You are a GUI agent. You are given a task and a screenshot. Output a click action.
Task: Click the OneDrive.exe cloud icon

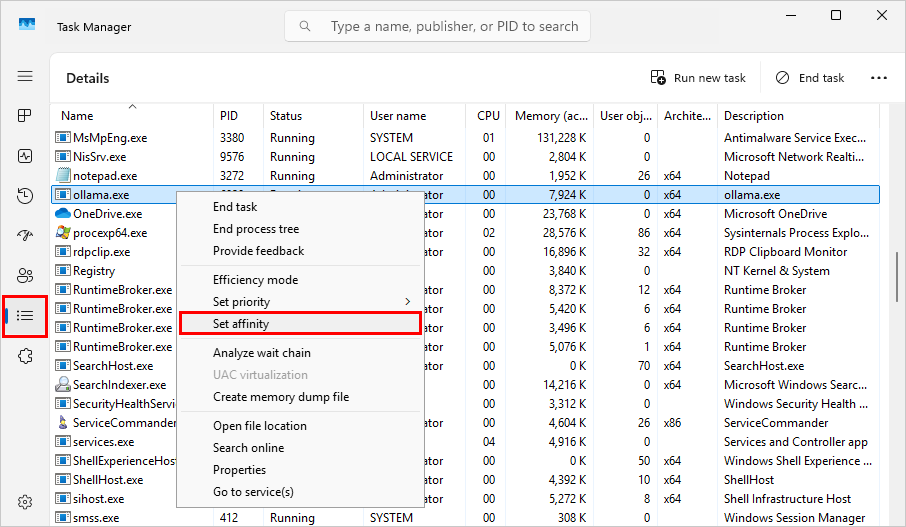point(62,214)
